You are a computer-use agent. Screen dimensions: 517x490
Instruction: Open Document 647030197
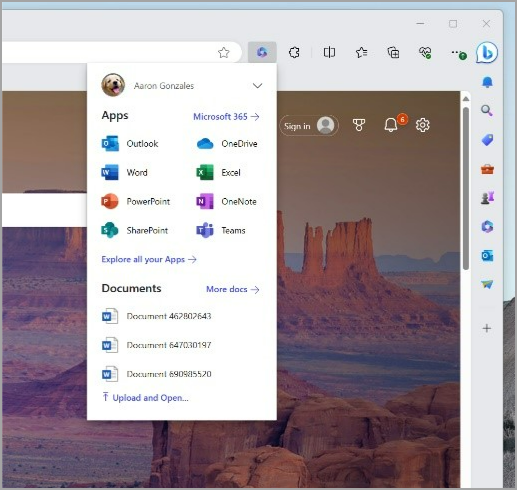point(156,345)
